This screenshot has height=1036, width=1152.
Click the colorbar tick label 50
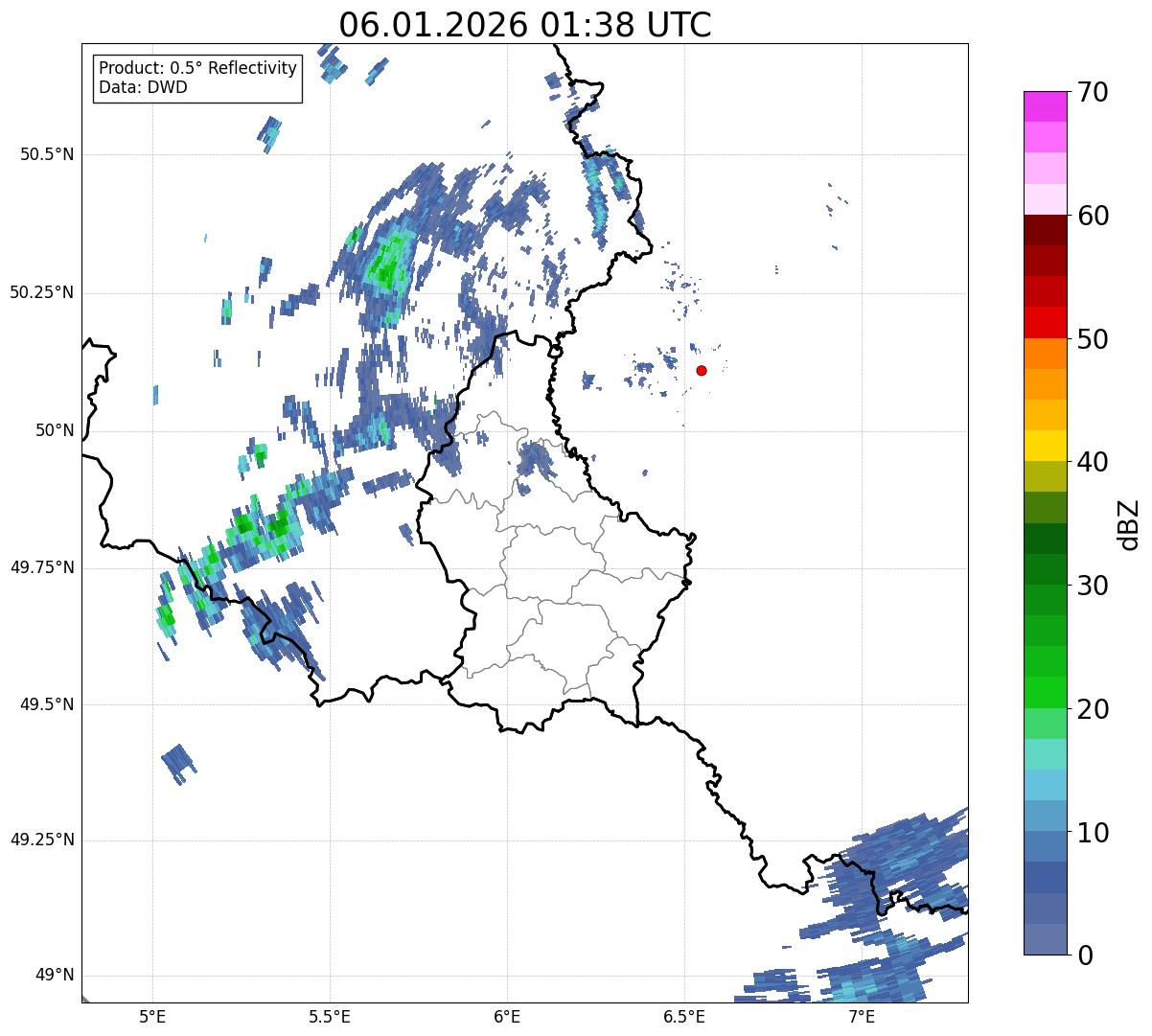(x=1095, y=339)
